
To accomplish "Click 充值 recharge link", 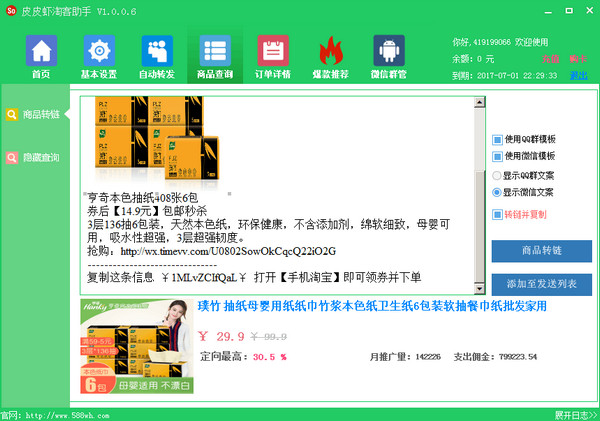I will [550, 58].
